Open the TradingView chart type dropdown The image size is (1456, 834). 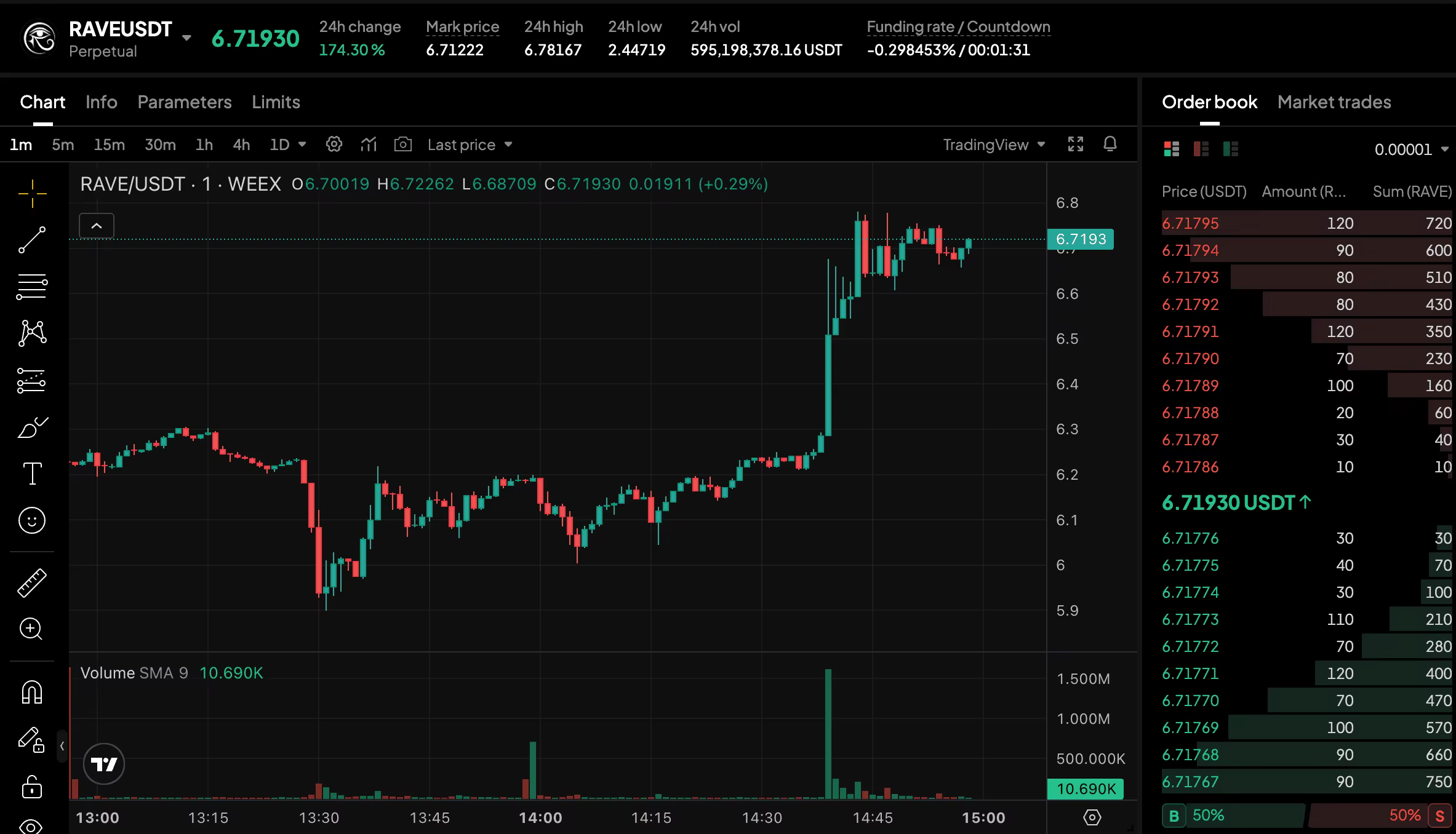tap(994, 145)
